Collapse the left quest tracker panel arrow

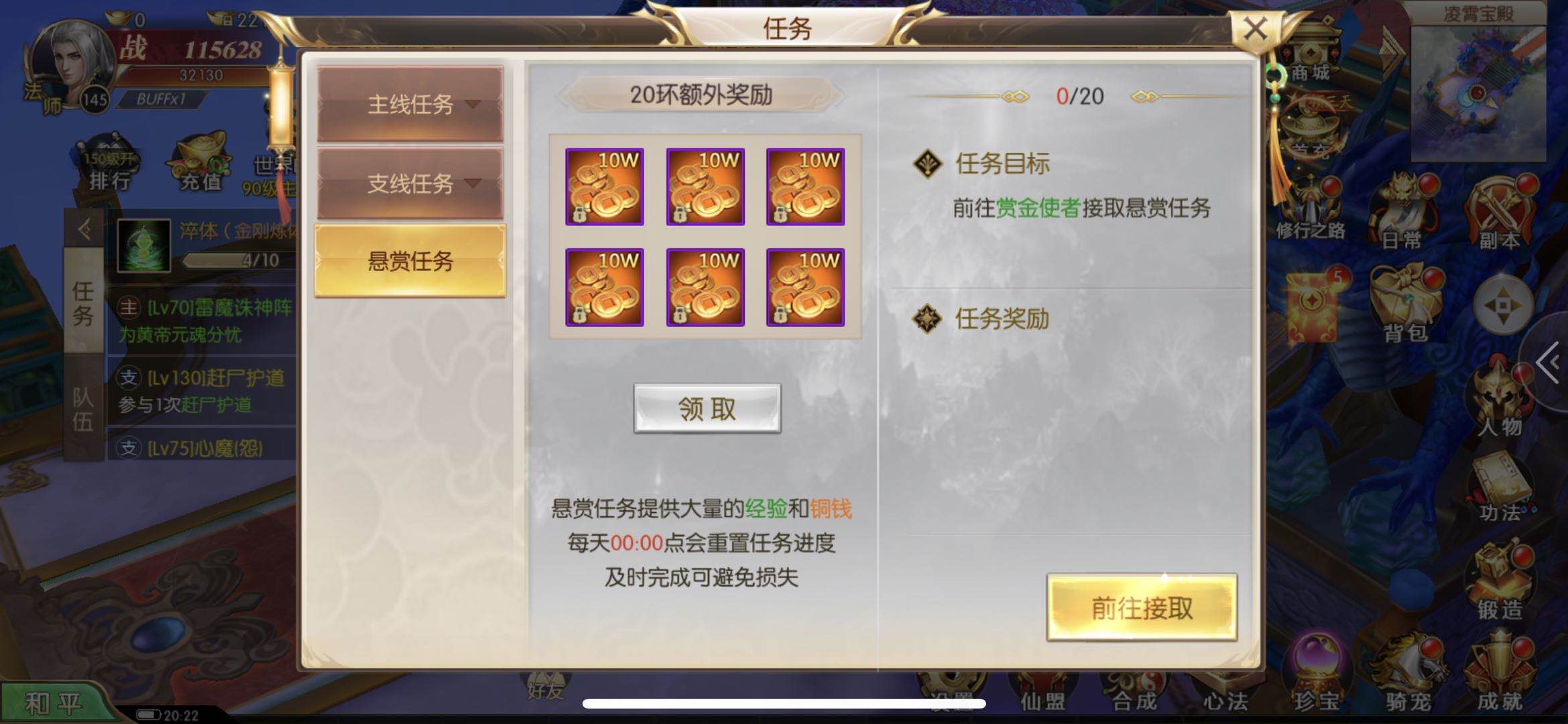pos(84,229)
